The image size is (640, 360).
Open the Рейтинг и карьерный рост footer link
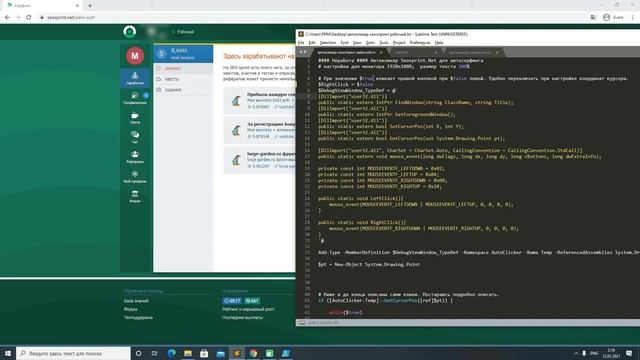248,309
